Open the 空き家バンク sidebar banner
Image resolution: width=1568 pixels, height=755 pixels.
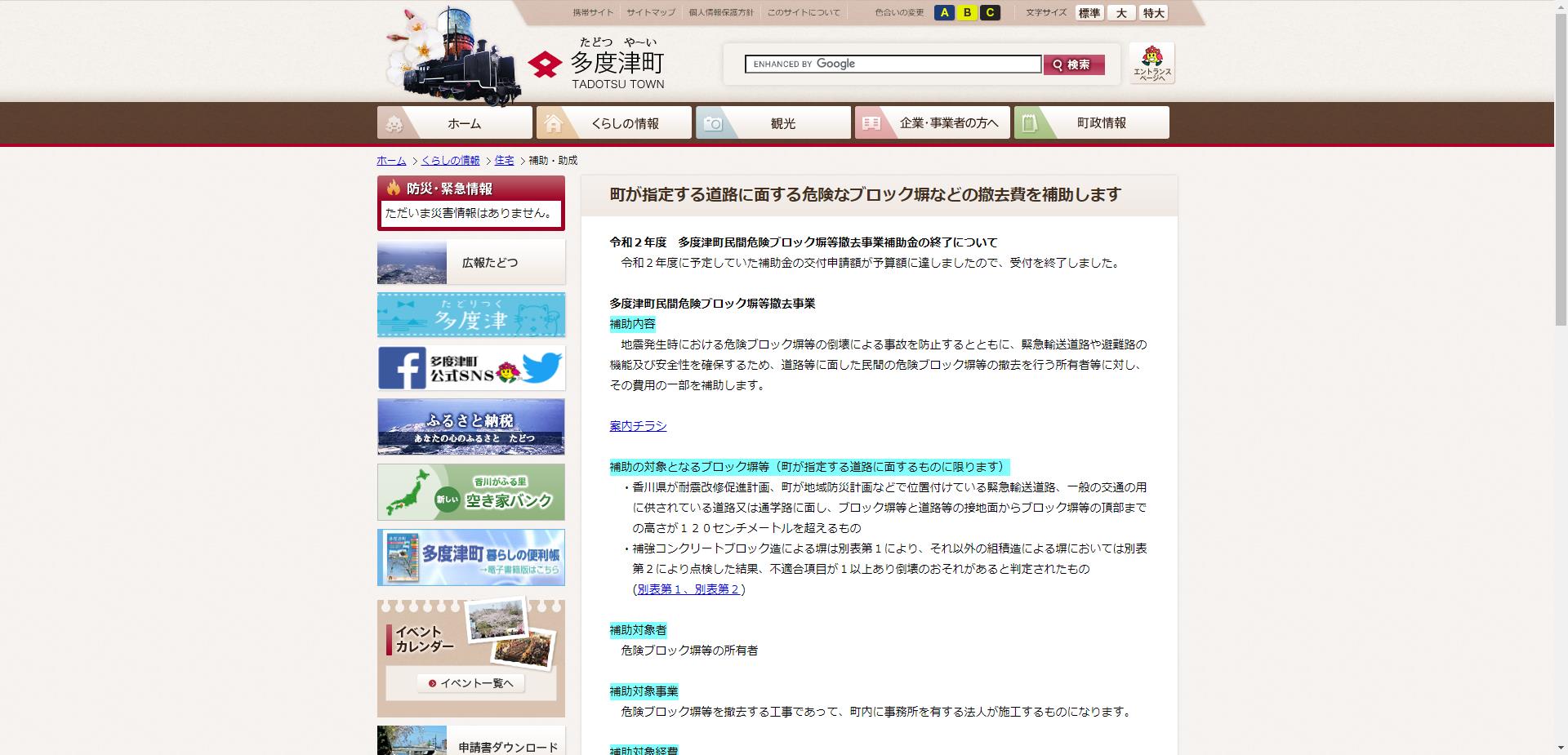click(x=470, y=491)
